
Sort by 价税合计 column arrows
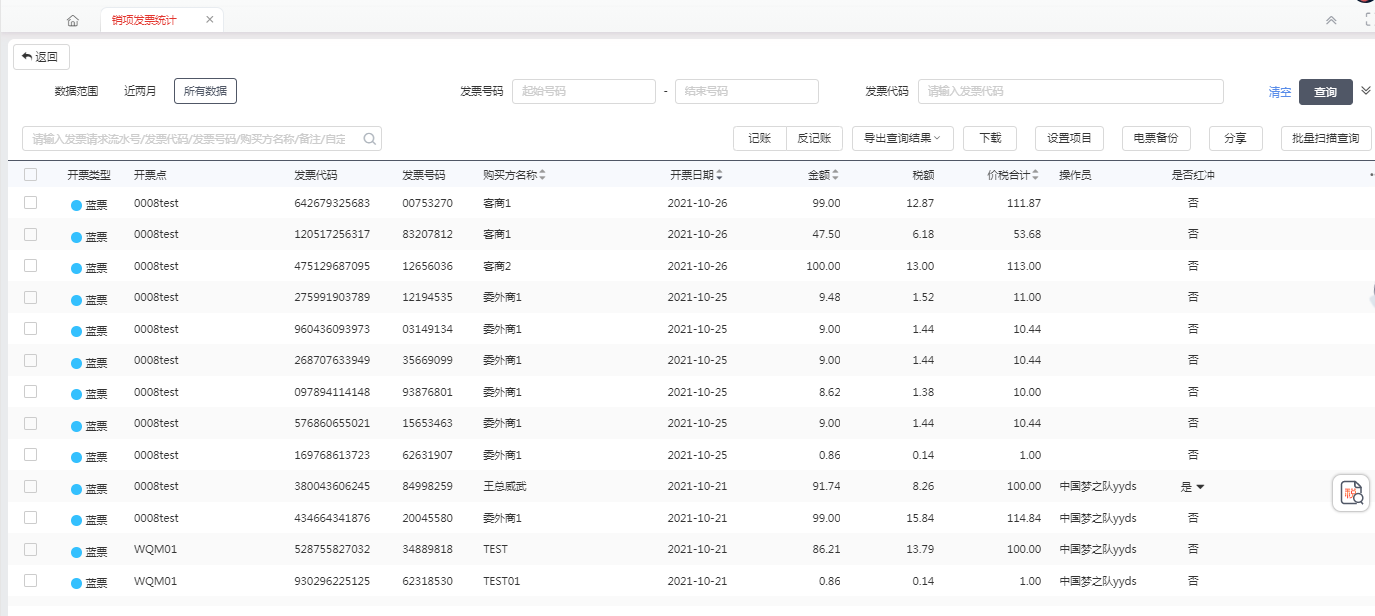pos(1036,175)
